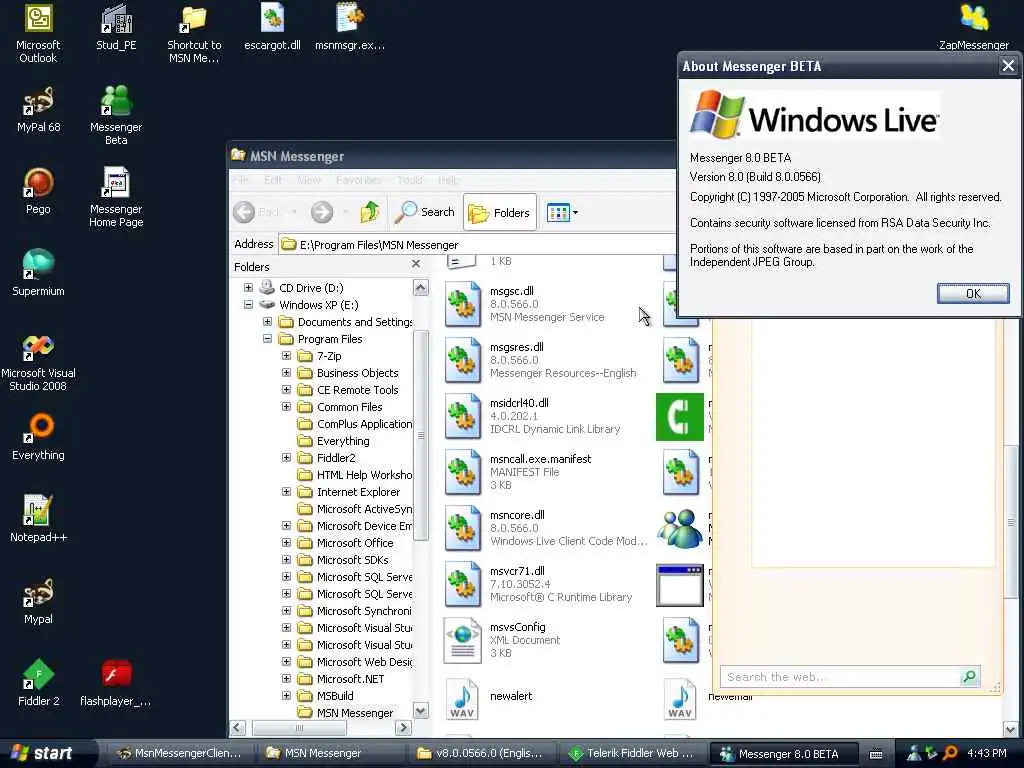This screenshot has width=1024, height=768.
Task: Expand Documents and Settings node
Action: tap(267, 321)
